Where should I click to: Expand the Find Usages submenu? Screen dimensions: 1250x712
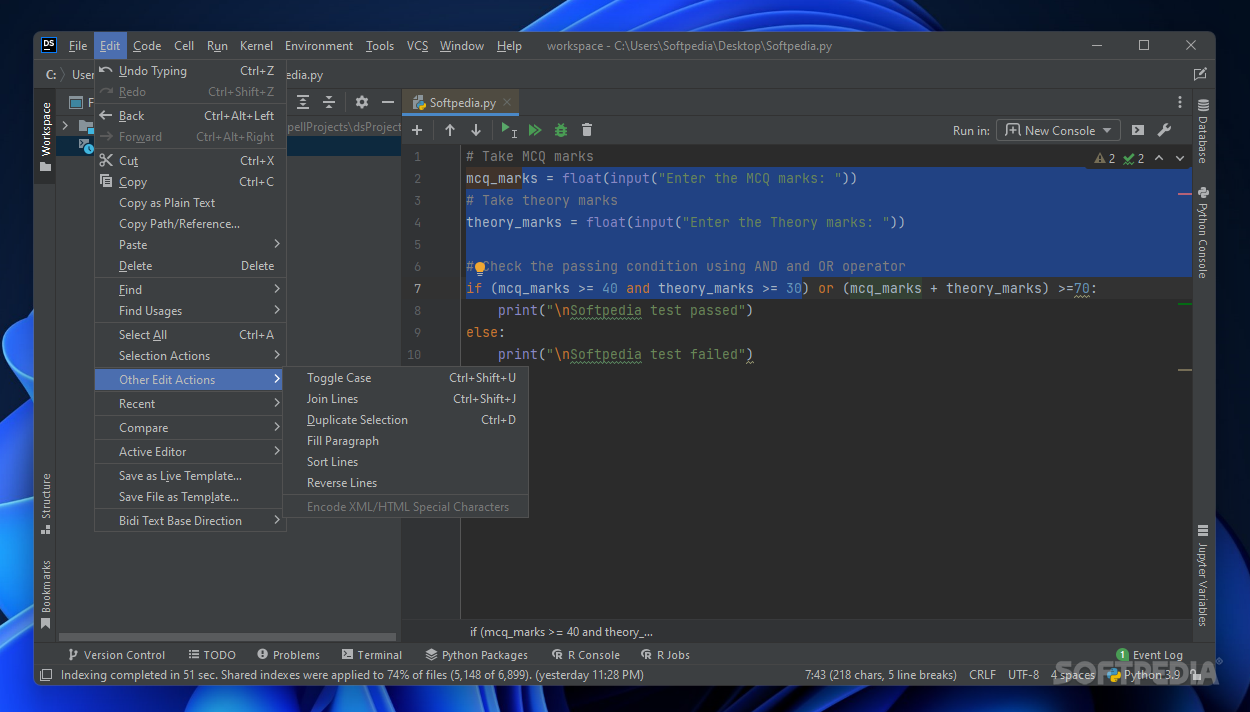[190, 311]
